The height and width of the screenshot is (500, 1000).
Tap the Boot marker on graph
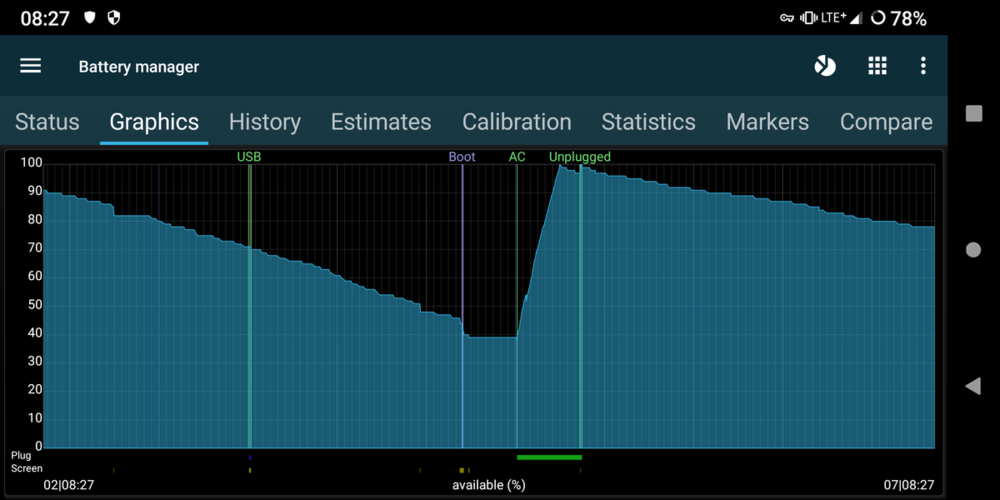pyautogui.click(x=462, y=157)
